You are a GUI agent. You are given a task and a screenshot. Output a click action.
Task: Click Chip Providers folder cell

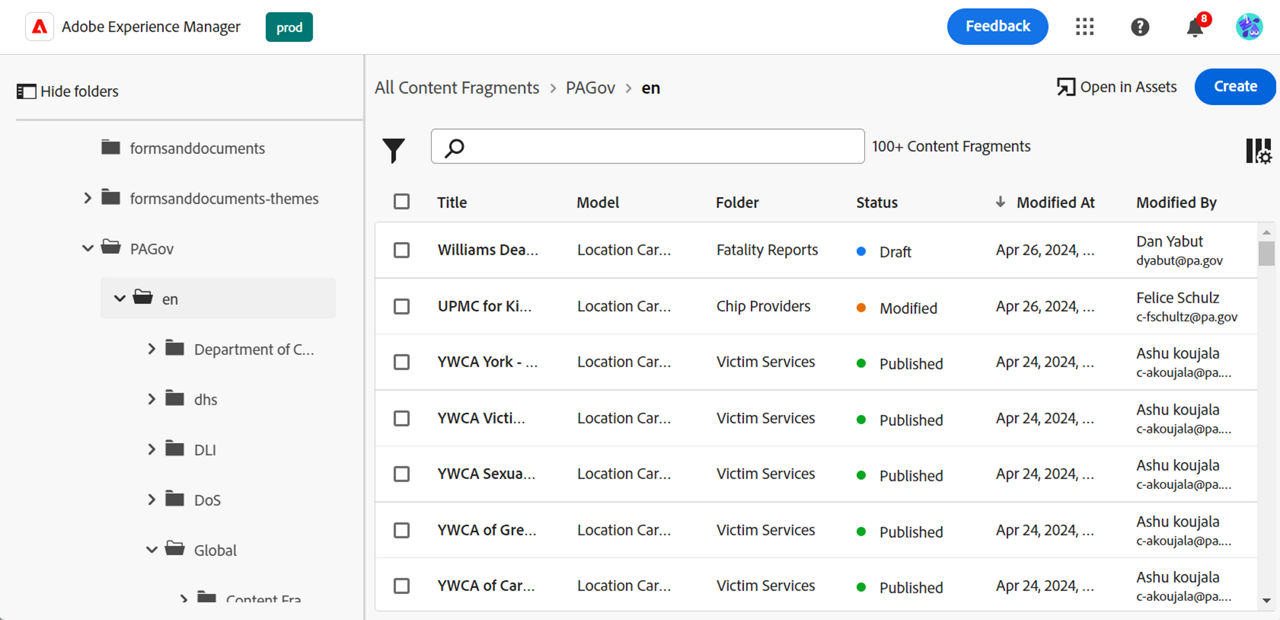(x=763, y=306)
